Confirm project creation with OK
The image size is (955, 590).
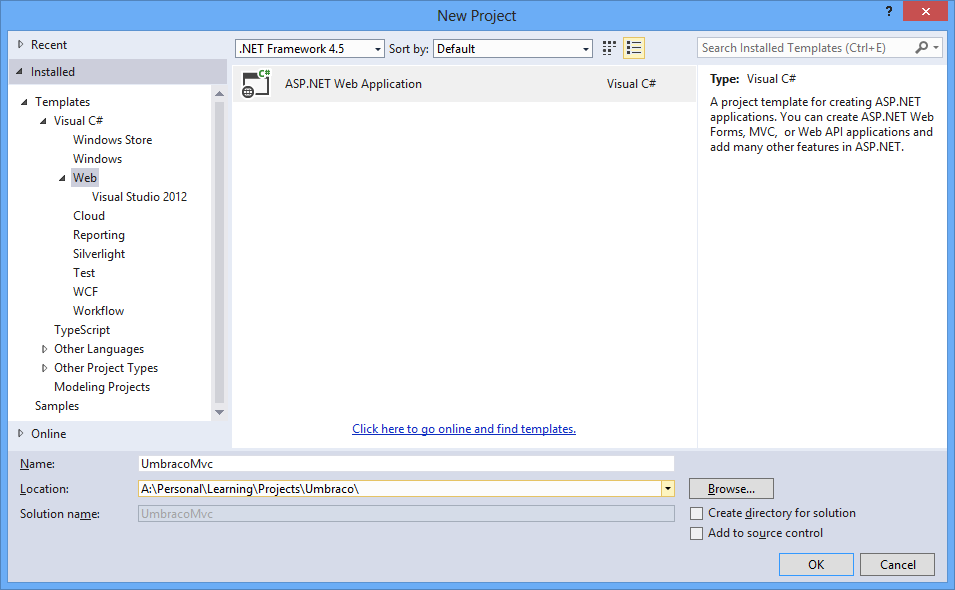pos(816,564)
